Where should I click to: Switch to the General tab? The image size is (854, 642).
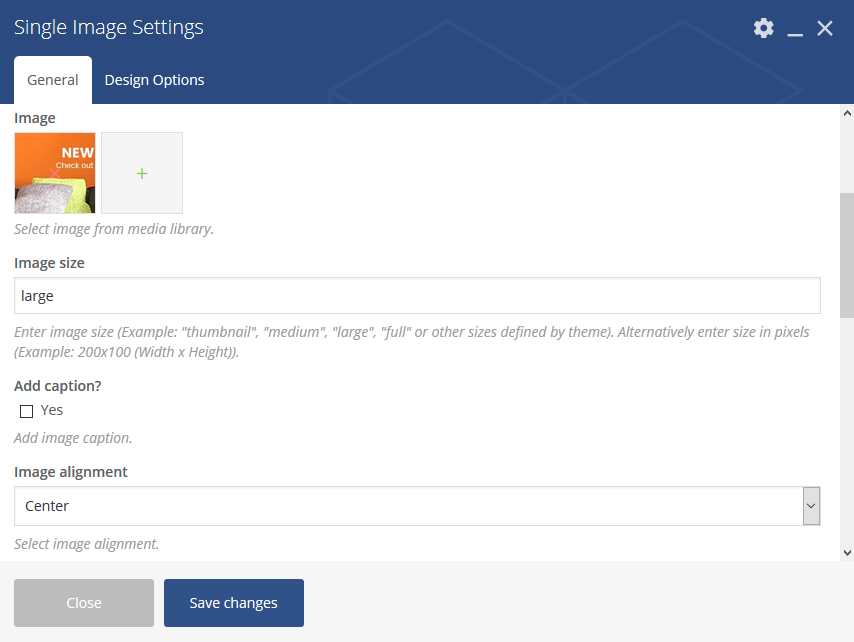coord(53,80)
